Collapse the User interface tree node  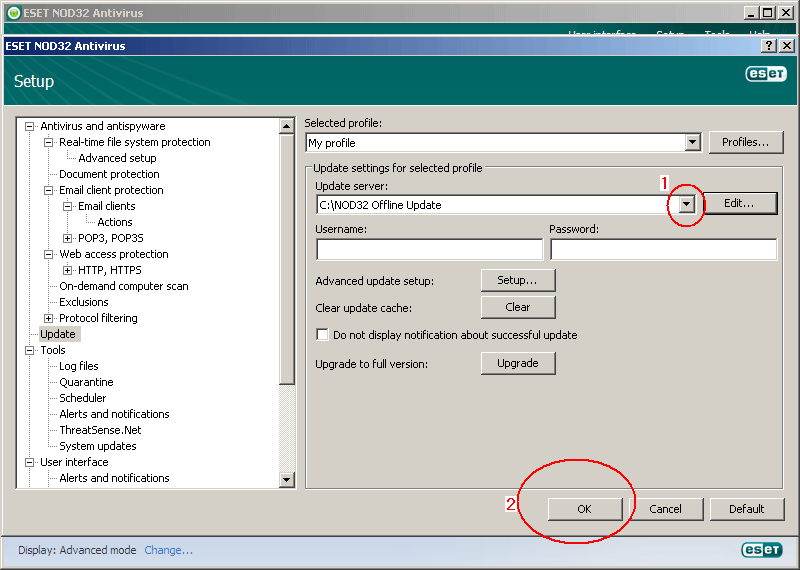pyautogui.click(x=30, y=462)
